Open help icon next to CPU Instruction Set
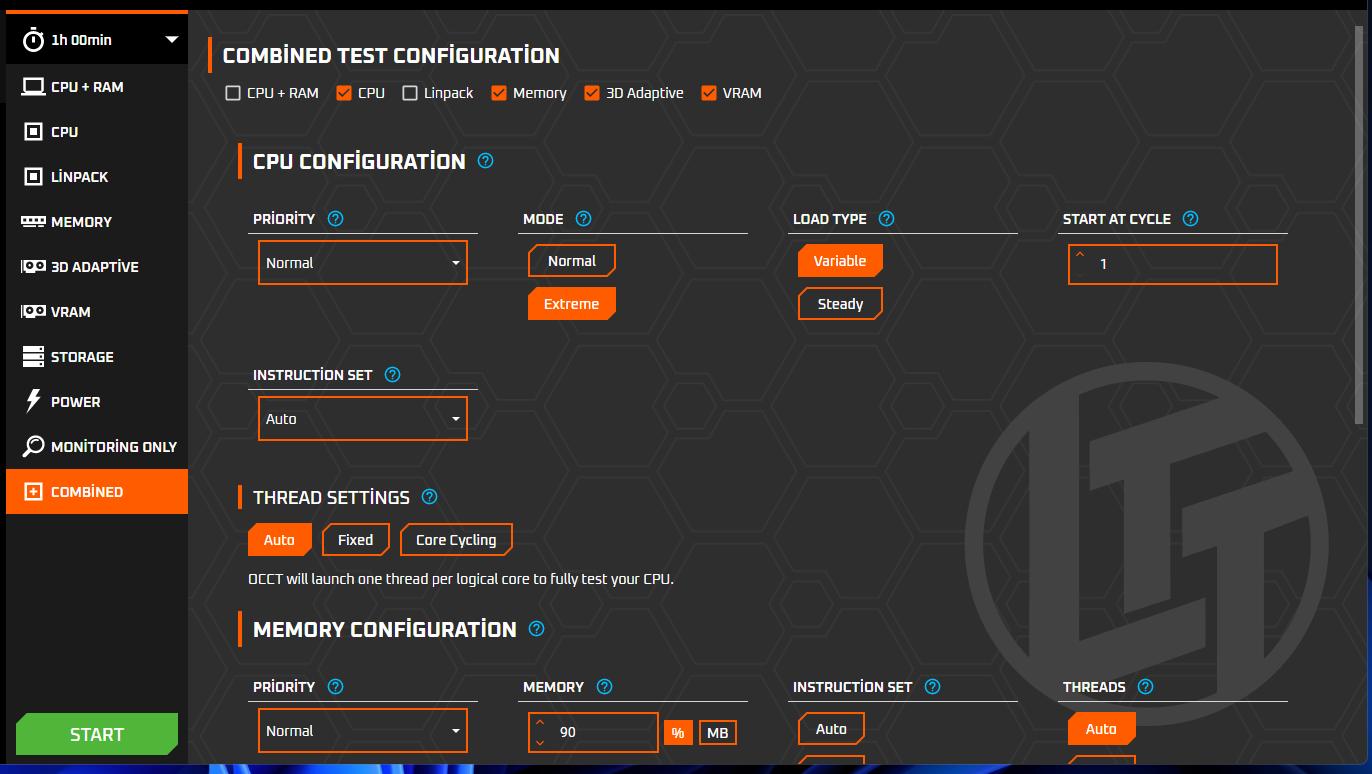Viewport: 1372px width, 774px height. (392, 374)
